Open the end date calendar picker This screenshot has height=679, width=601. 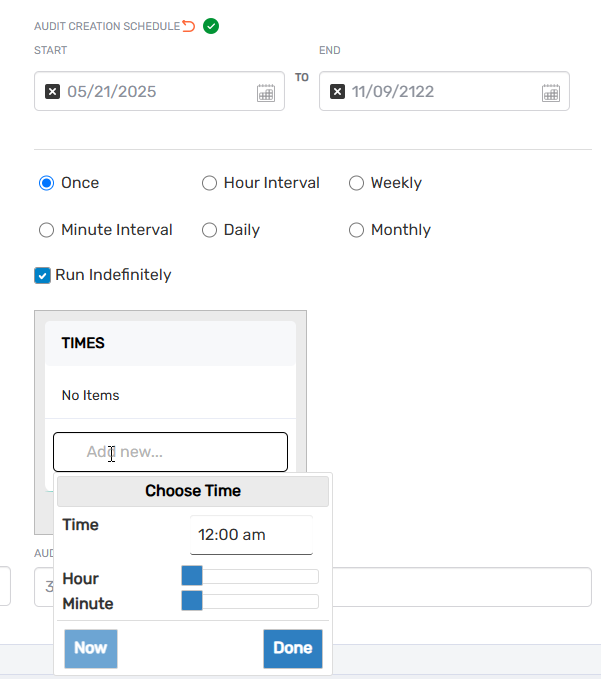[551, 93]
